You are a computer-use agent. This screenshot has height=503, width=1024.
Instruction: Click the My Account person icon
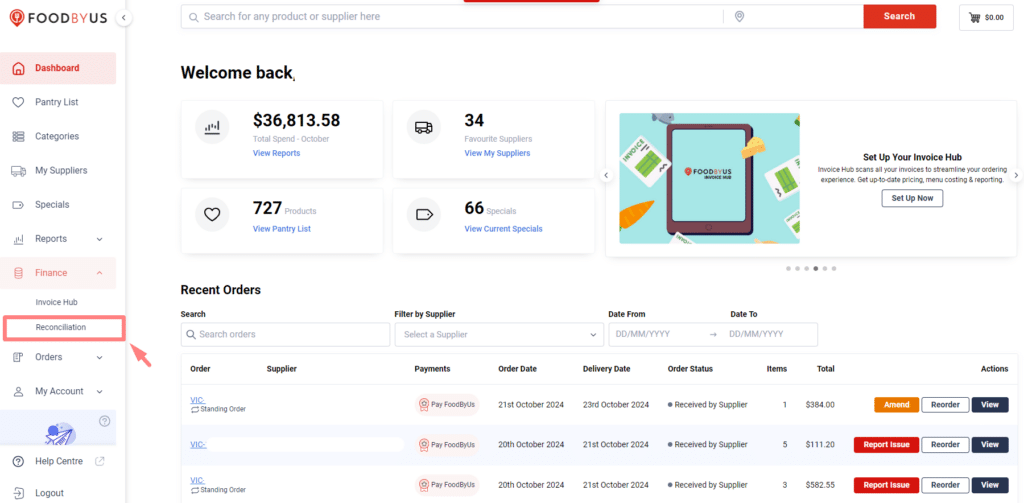coord(18,391)
